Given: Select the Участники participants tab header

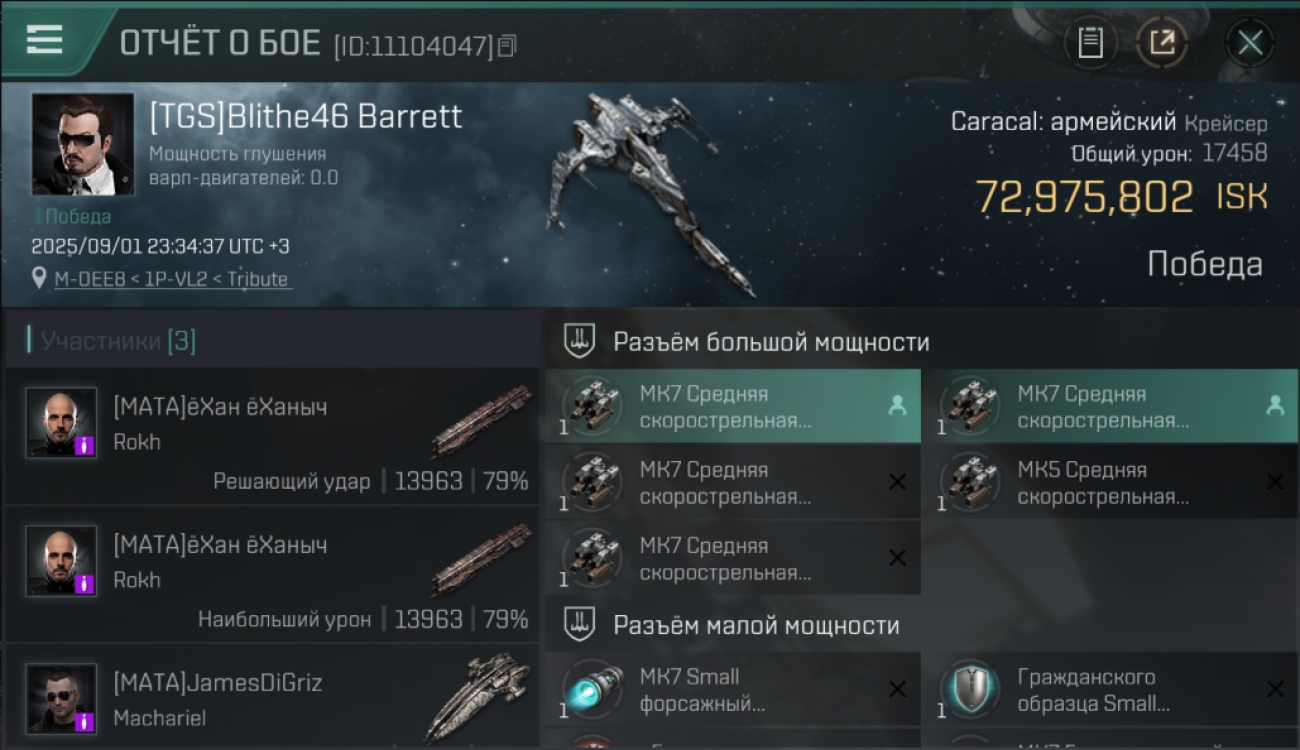Looking at the screenshot, I should [x=118, y=341].
